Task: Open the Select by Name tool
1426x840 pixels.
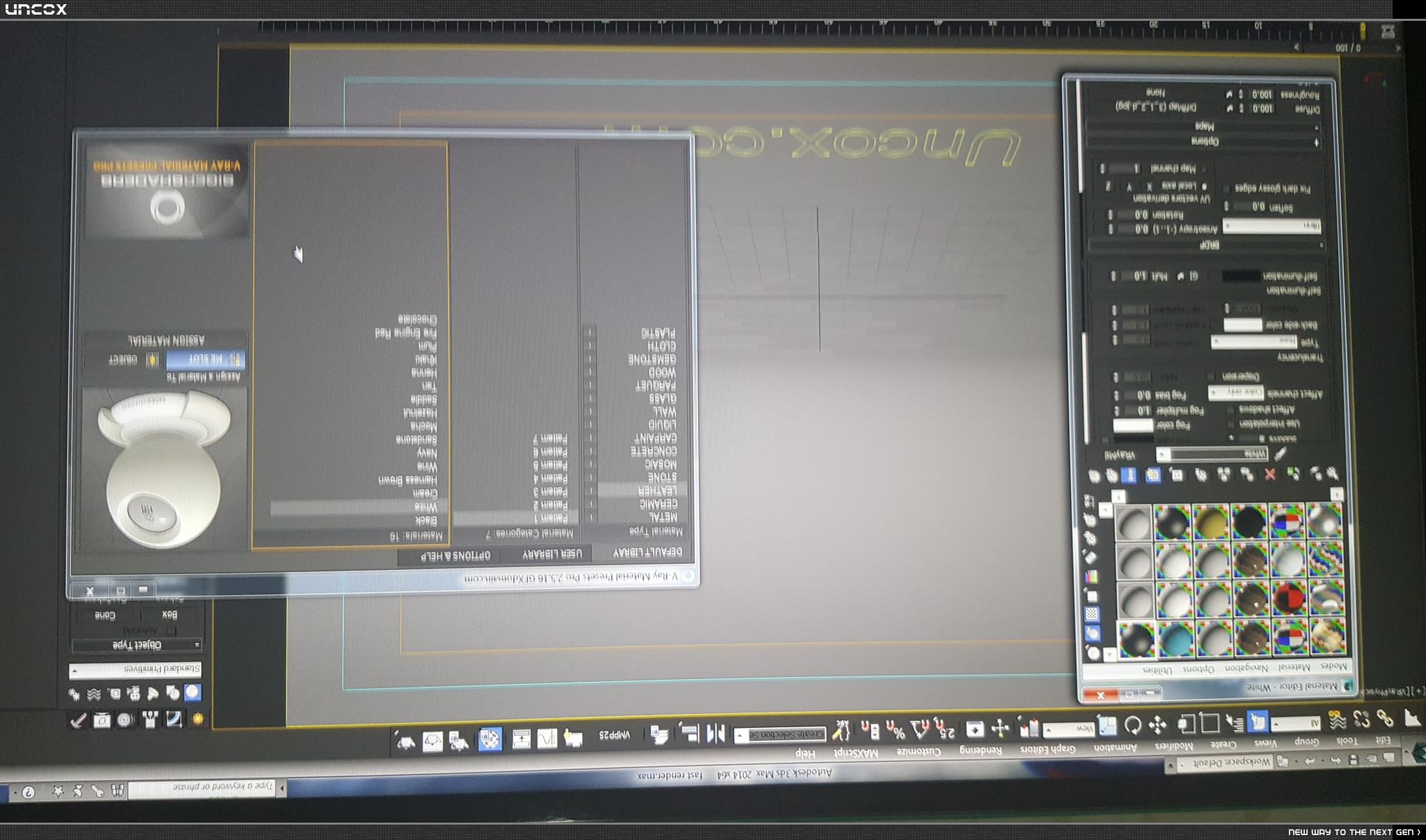Action: [1234, 724]
